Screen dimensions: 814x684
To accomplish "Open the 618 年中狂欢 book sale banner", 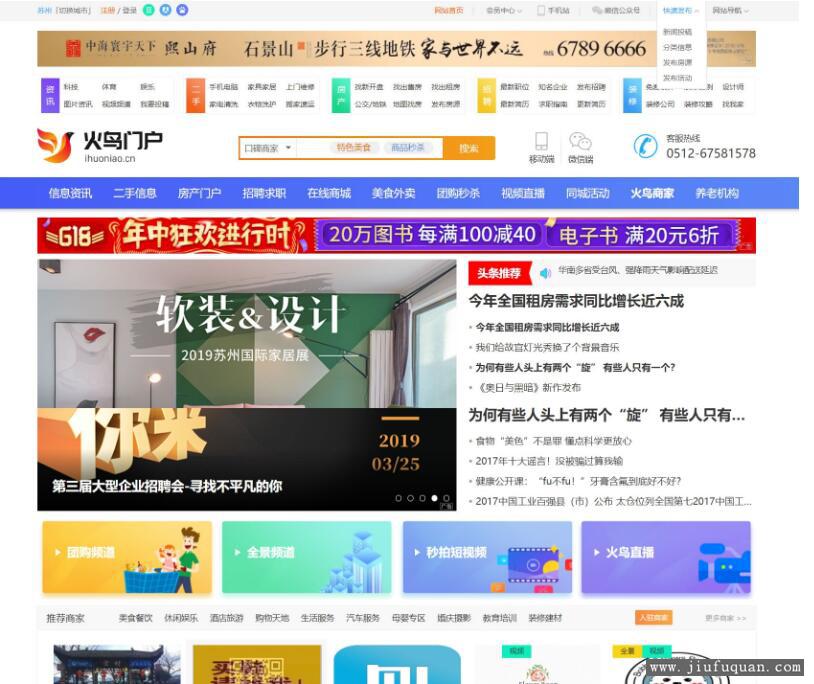I will 396,235.
